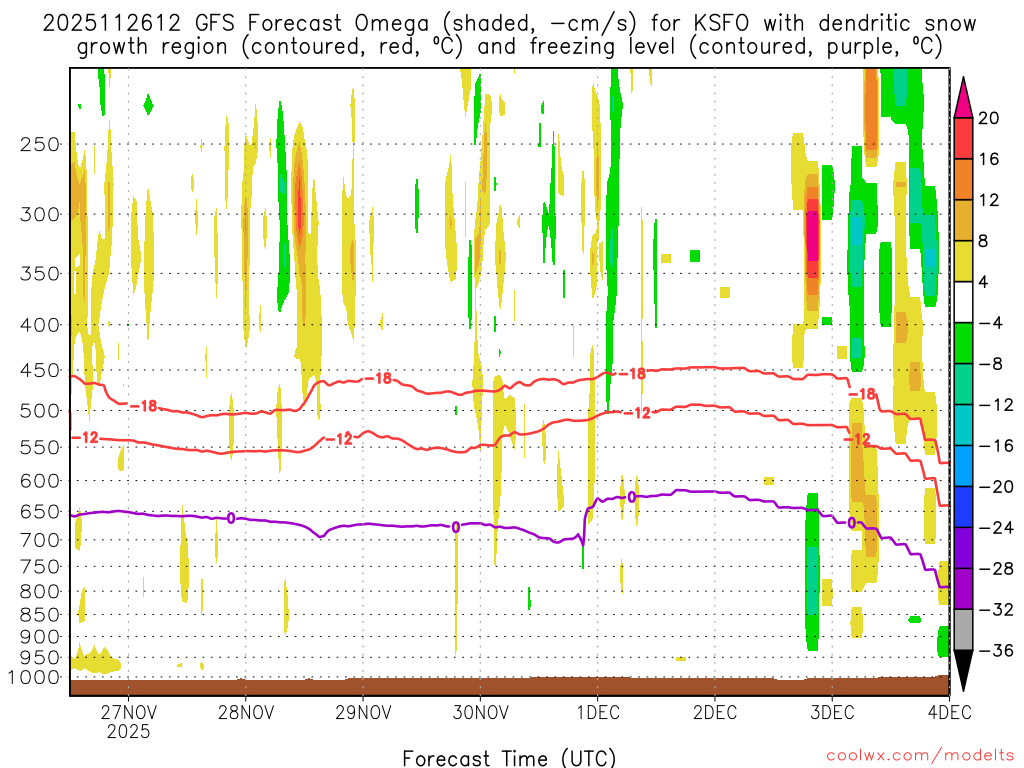Click the coolwx.com/modelts link text
The image size is (1024, 768).
click(x=920, y=756)
